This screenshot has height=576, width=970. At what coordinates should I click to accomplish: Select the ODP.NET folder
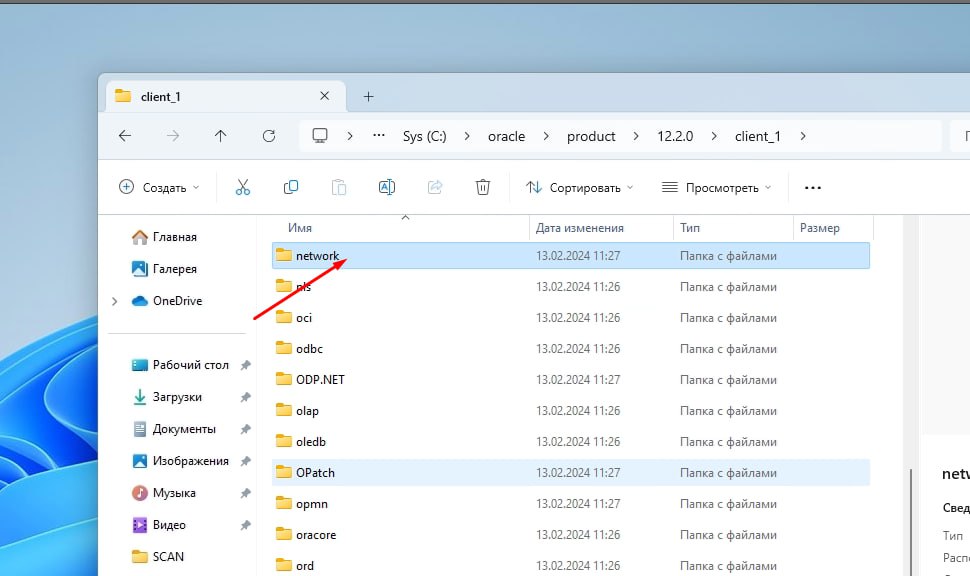pos(570,379)
